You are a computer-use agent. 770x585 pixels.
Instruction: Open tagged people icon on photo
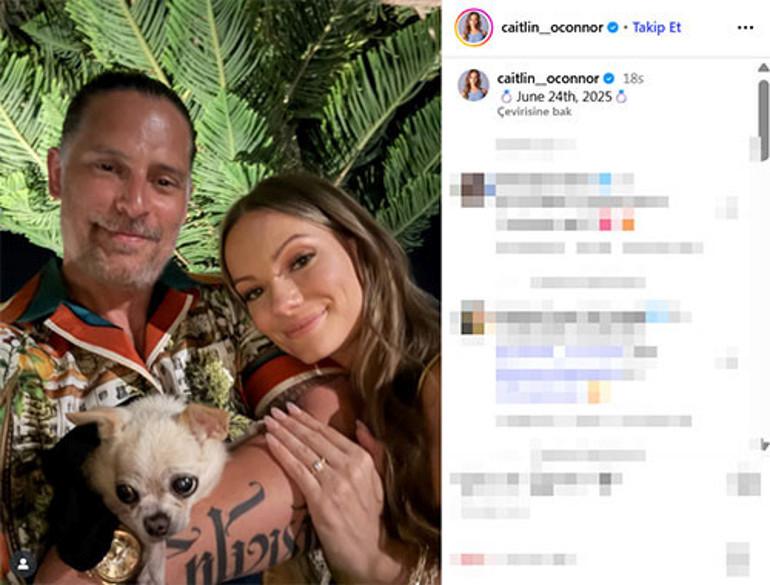point(23,564)
